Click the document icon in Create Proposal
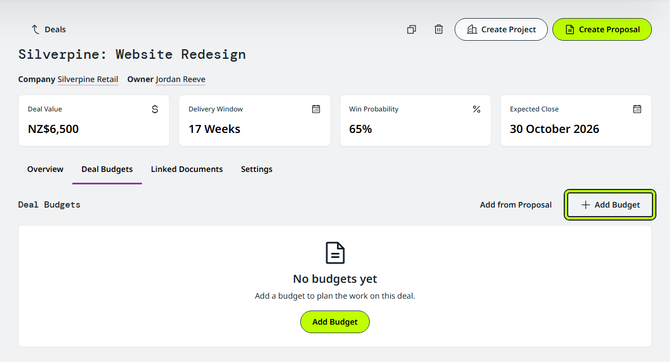This screenshot has width=670, height=362. pyautogui.click(x=570, y=29)
